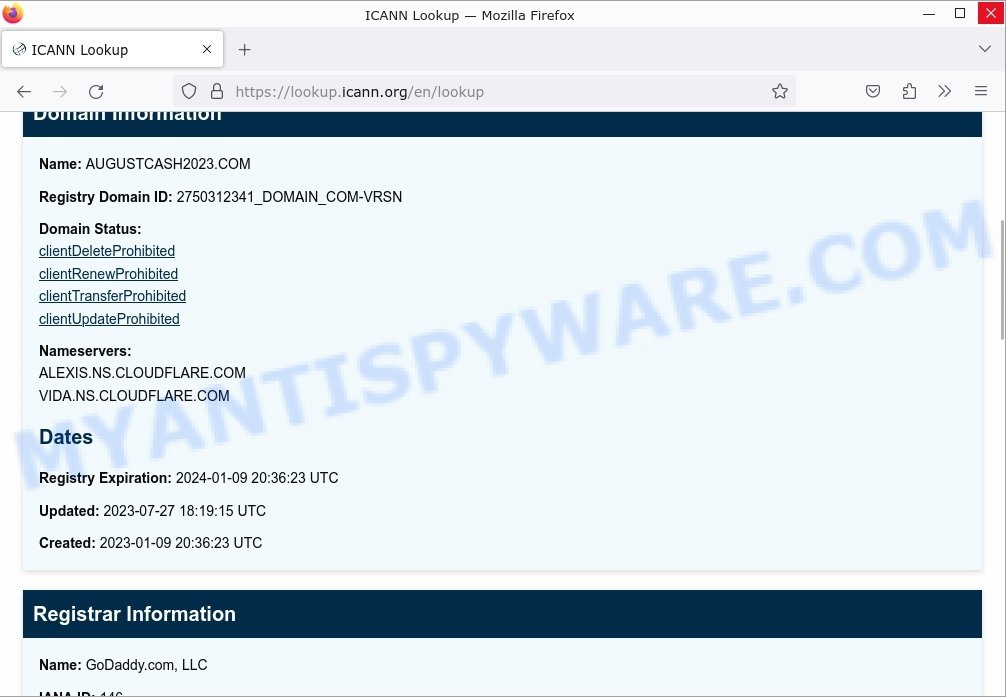The image size is (1006, 697).
Task: Show more tools overflow chevron
Action: click(x=944, y=91)
